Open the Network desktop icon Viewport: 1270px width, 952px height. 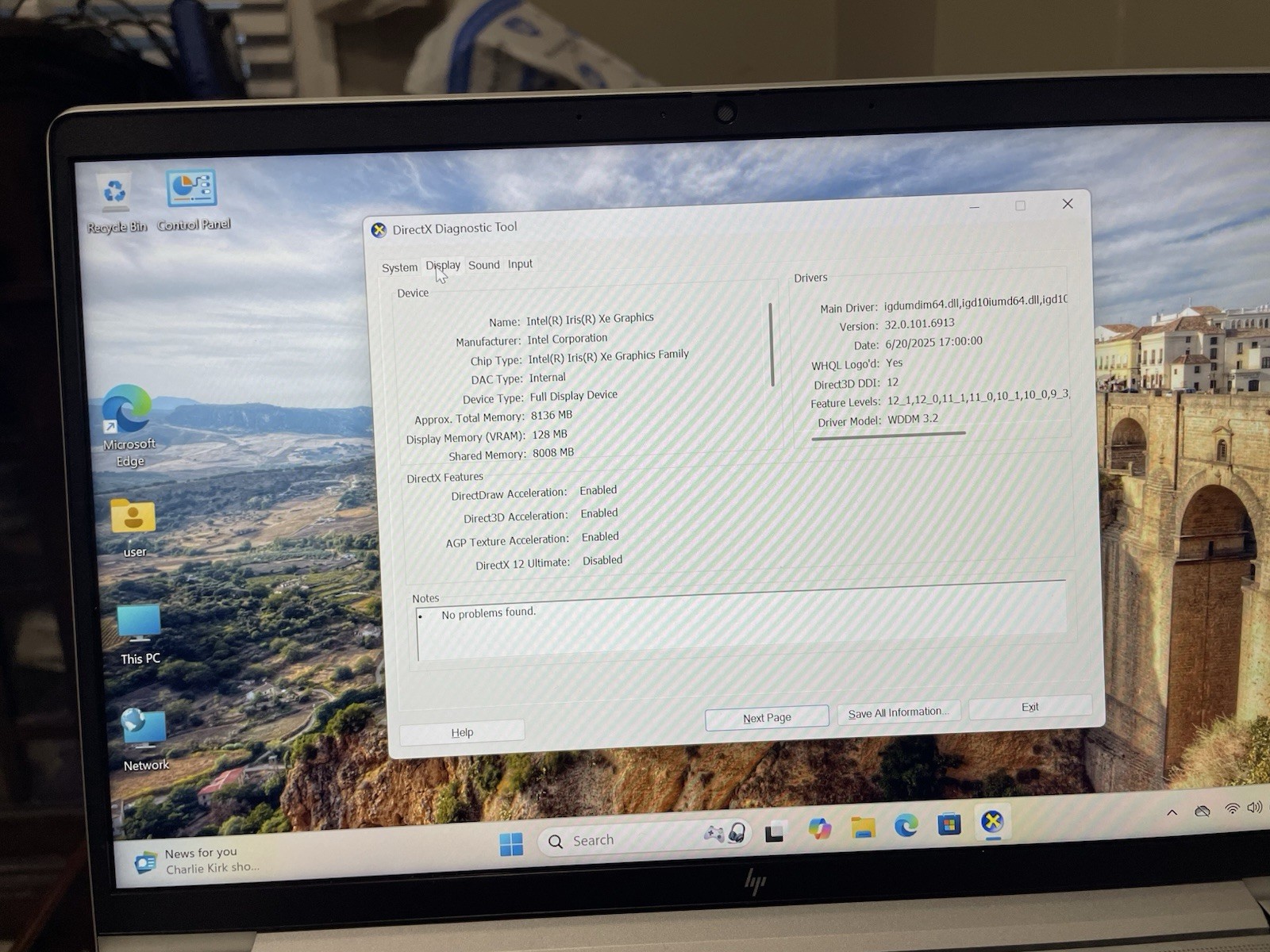click(x=144, y=739)
